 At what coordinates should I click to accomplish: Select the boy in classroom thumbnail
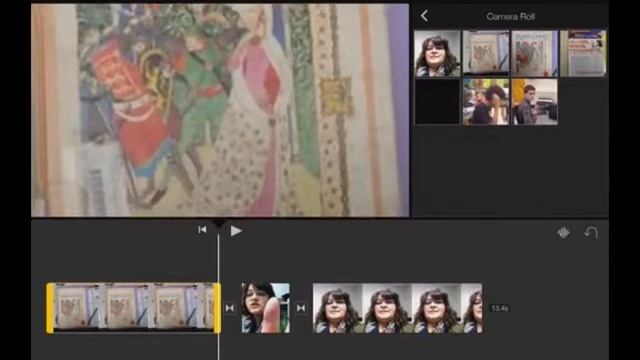534,101
